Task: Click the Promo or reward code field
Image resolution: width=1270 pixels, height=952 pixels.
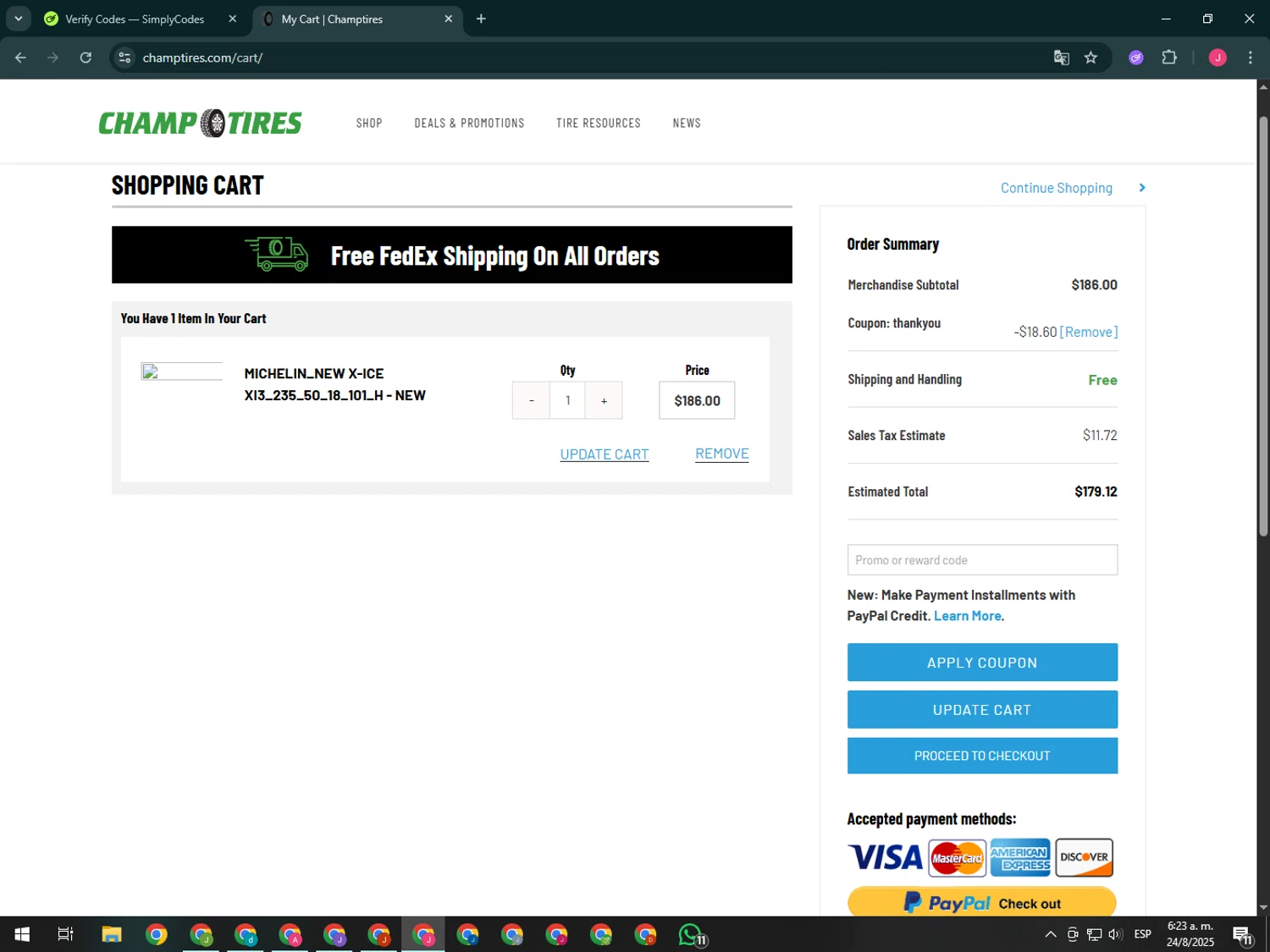Action: (982, 560)
